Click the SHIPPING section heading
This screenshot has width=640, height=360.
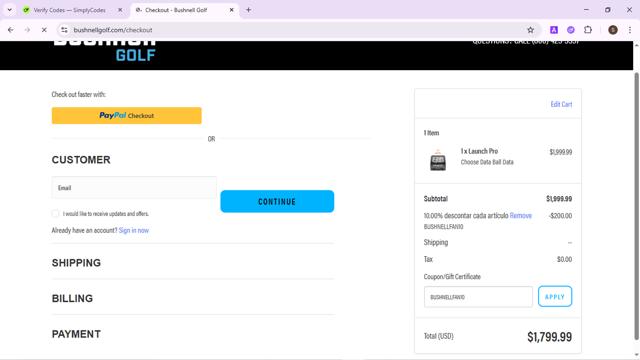76,263
